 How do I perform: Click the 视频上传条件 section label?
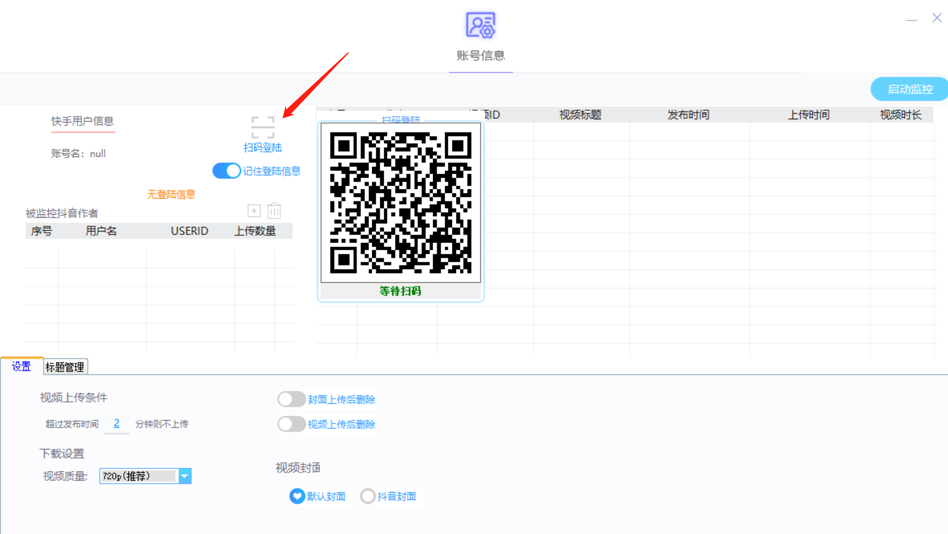[74, 397]
